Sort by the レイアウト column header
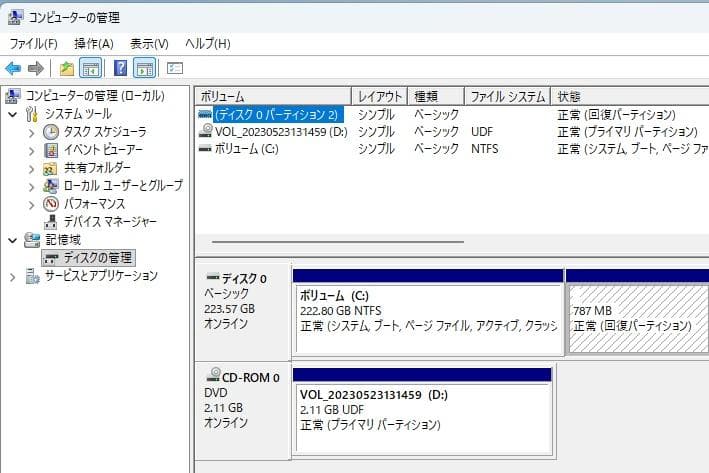This screenshot has width=709, height=473. tap(380, 96)
